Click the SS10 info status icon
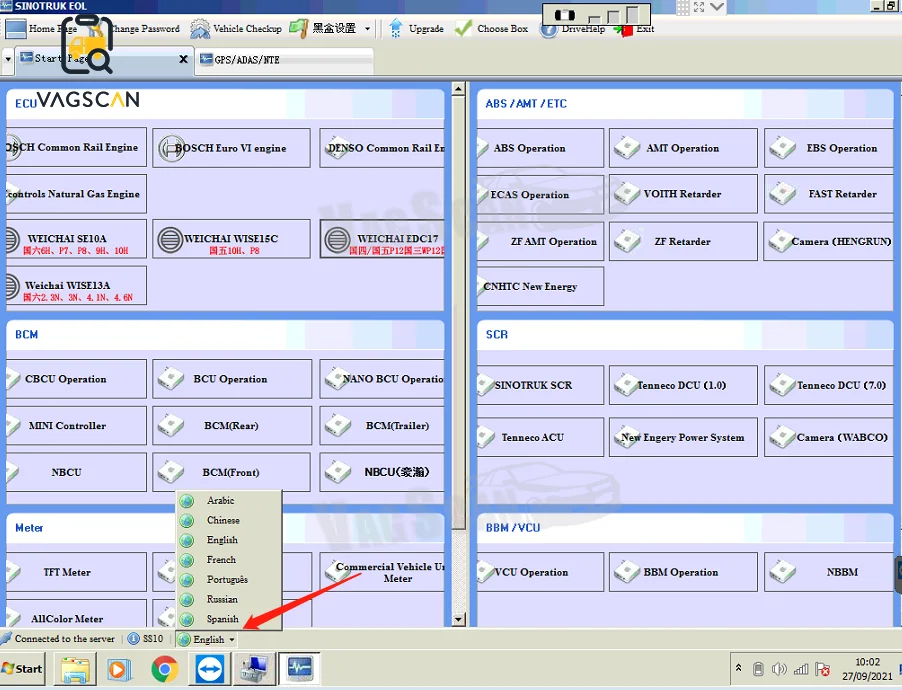Viewport: 902px width, 690px height. pyautogui.click(x=133, y=639)
